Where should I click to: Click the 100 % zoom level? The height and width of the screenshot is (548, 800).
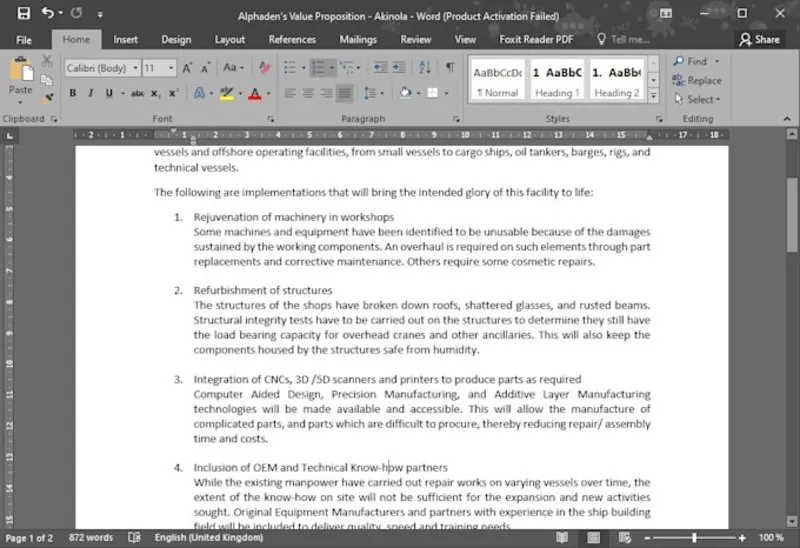click(771, 537)
